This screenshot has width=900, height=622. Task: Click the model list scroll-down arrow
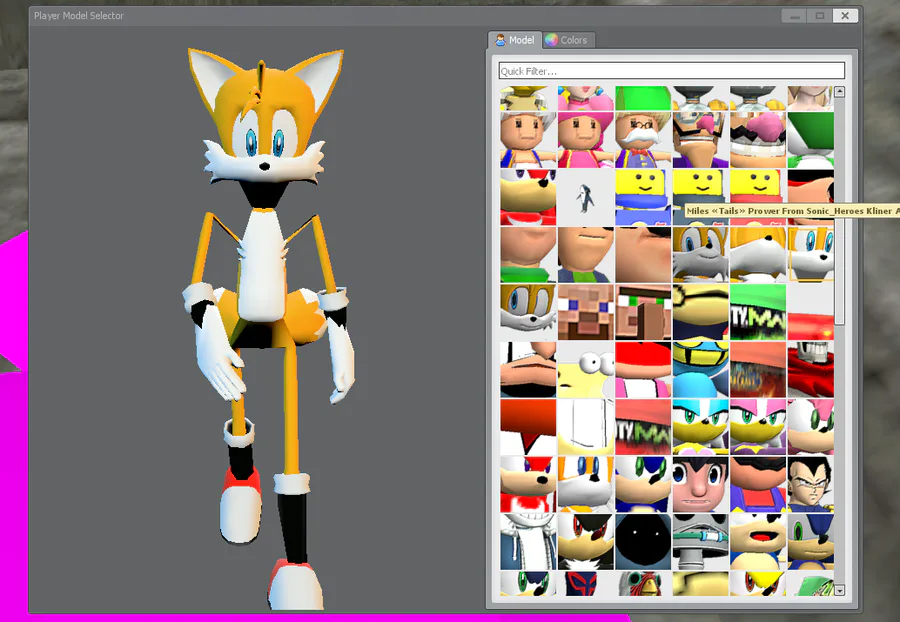pos(839,590)
